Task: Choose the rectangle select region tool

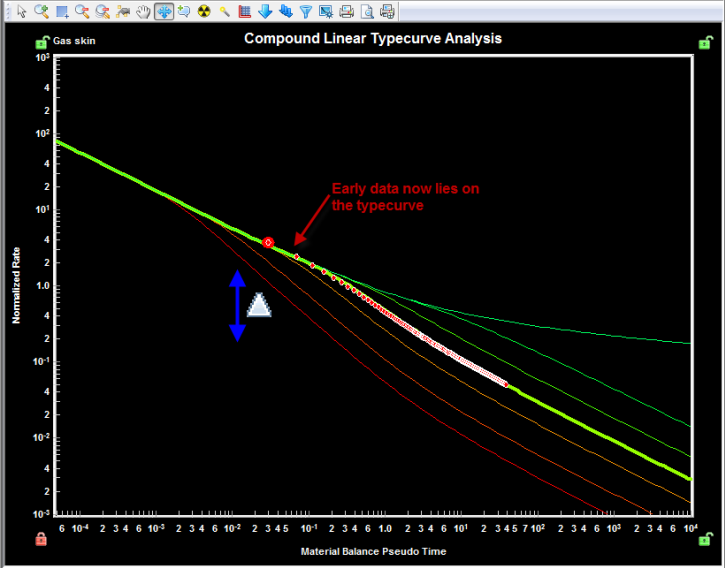Action: [62, 12]
